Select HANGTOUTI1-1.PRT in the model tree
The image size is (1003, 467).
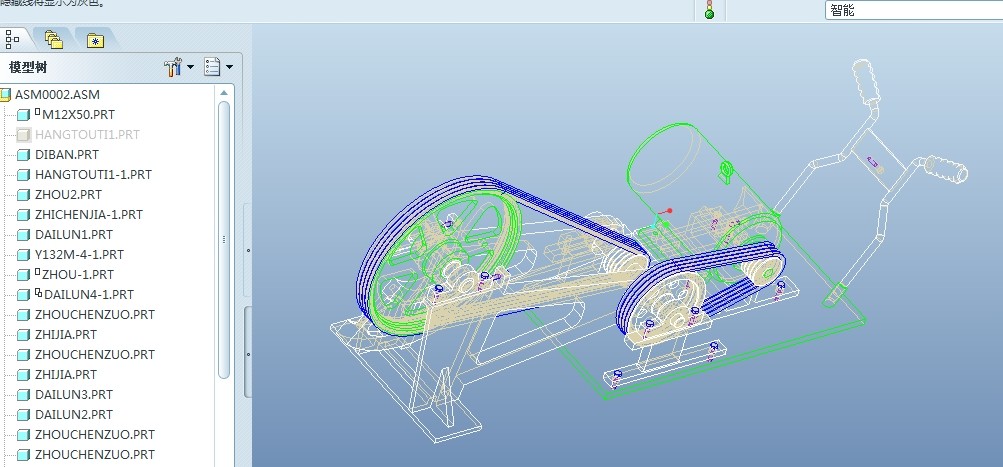point(93,174)
